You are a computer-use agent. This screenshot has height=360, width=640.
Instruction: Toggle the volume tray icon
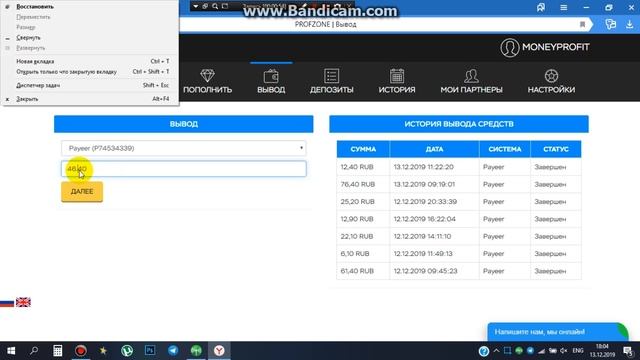[564, 351]
